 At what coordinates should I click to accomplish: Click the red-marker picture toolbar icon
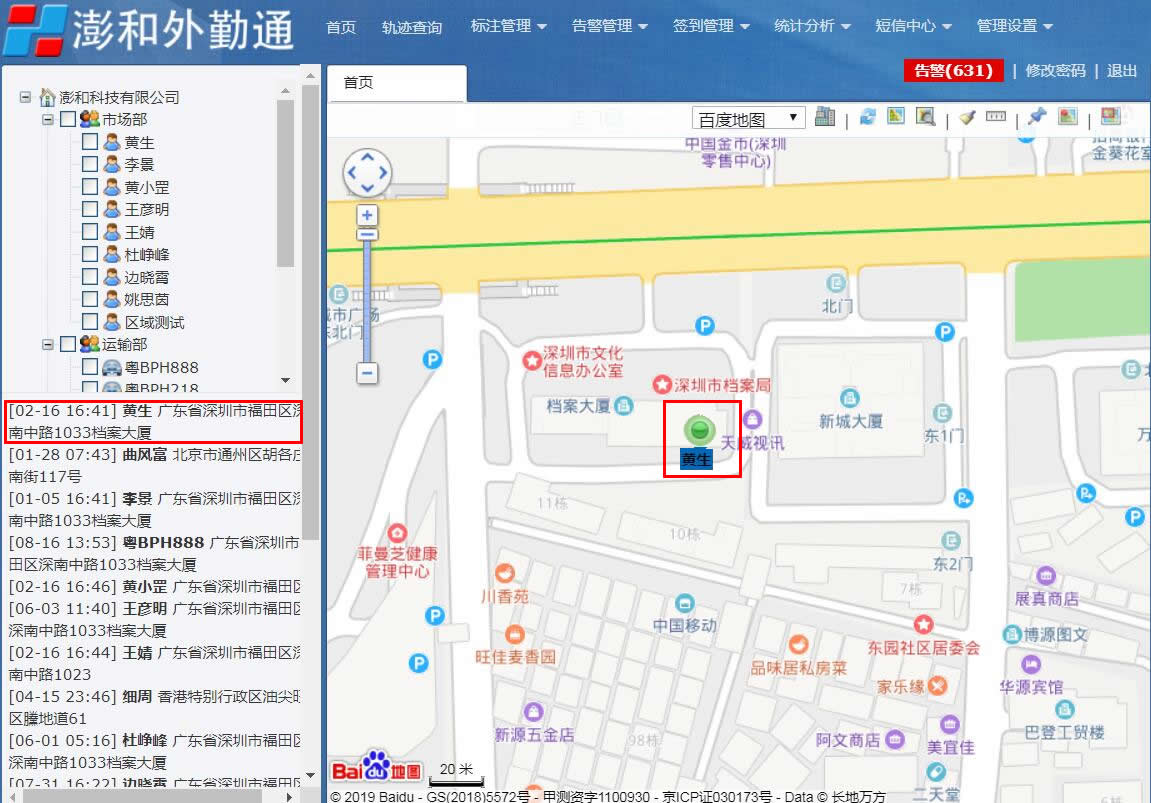pos(1068,116)
